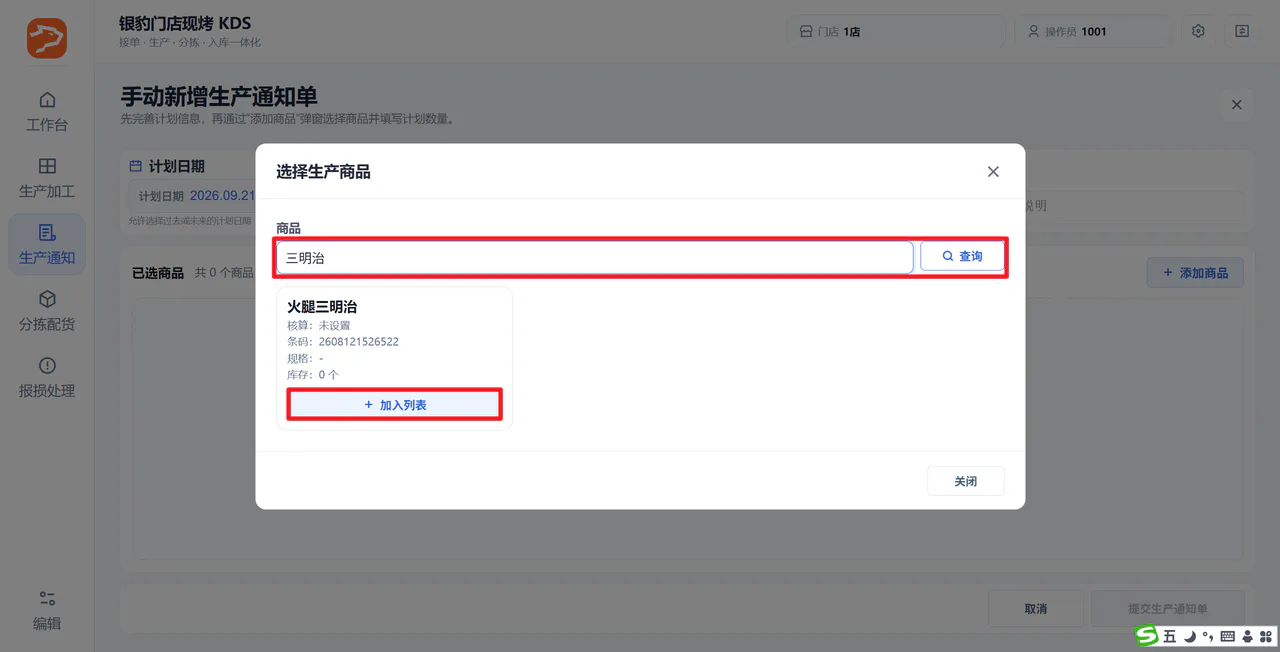Click the 取消 button at bottom

(x=1036, y=609)
